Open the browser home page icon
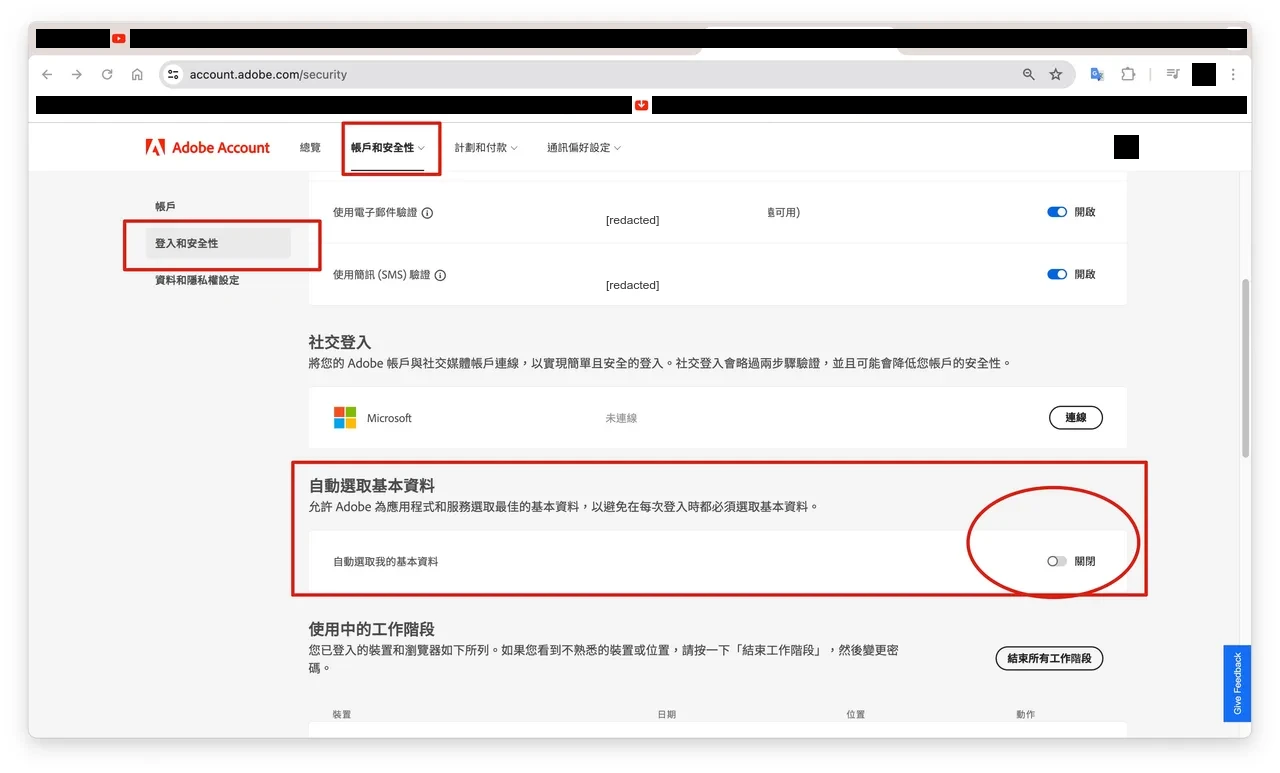The height and width of the screenshot is (773, 1280). pyautogui.click(x=137, y=75)
